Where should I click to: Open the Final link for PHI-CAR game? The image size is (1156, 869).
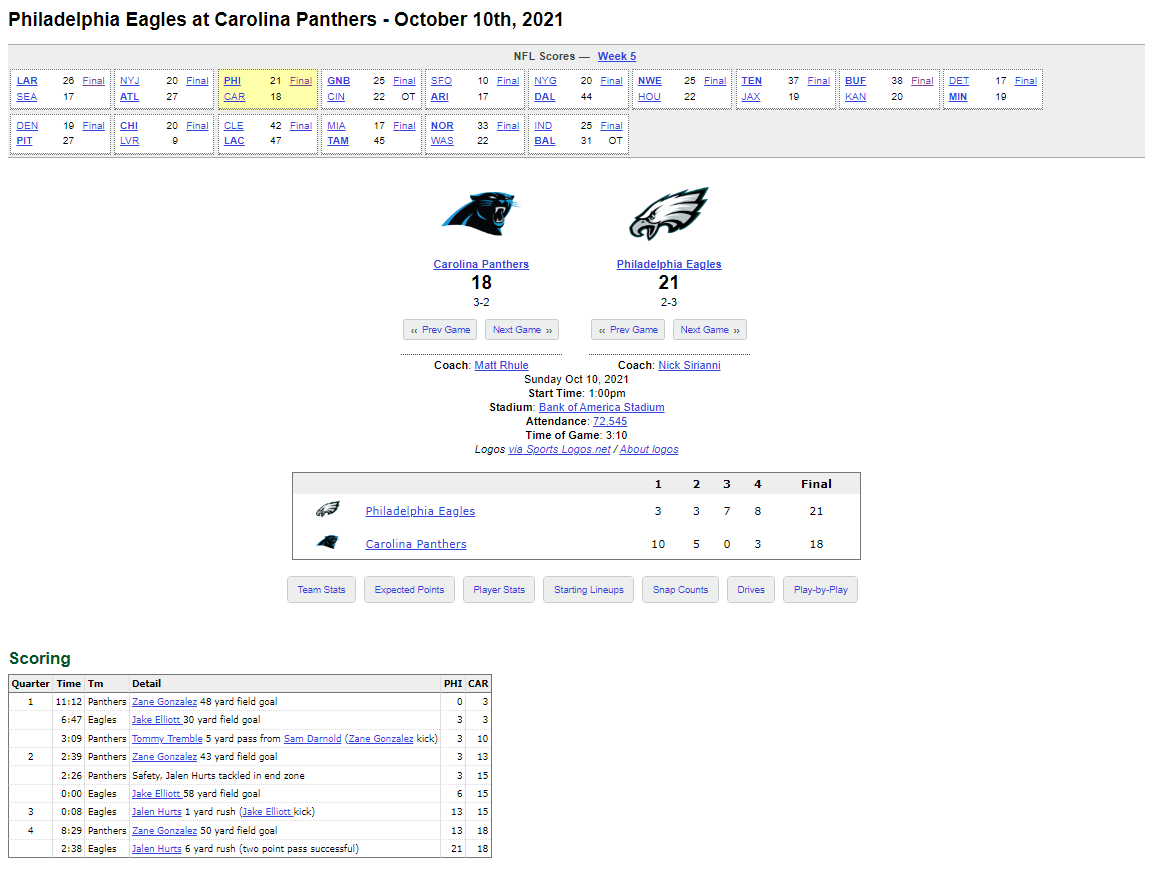click(x=301, y=80)
